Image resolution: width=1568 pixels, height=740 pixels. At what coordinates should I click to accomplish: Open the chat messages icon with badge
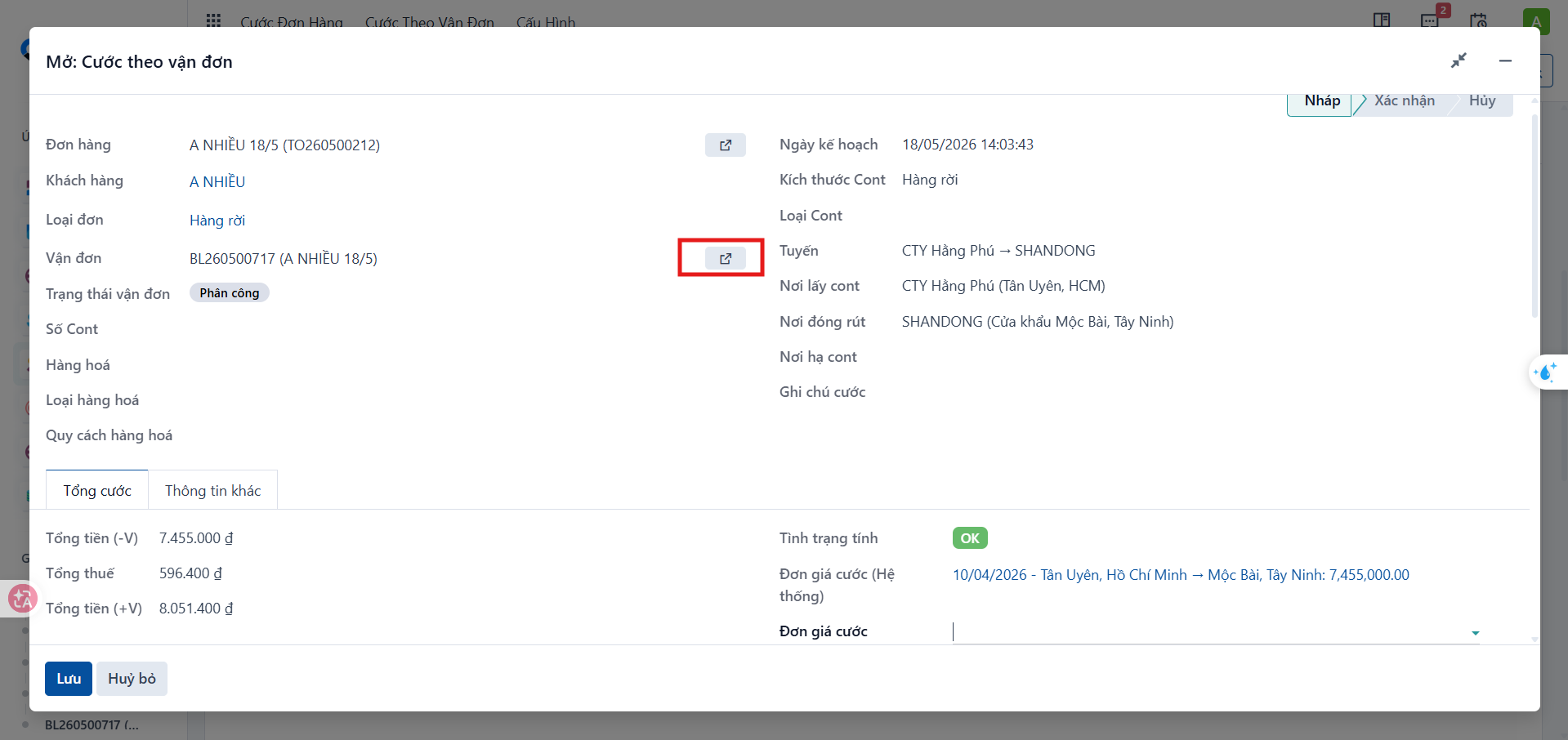(x=1431, y=20)
